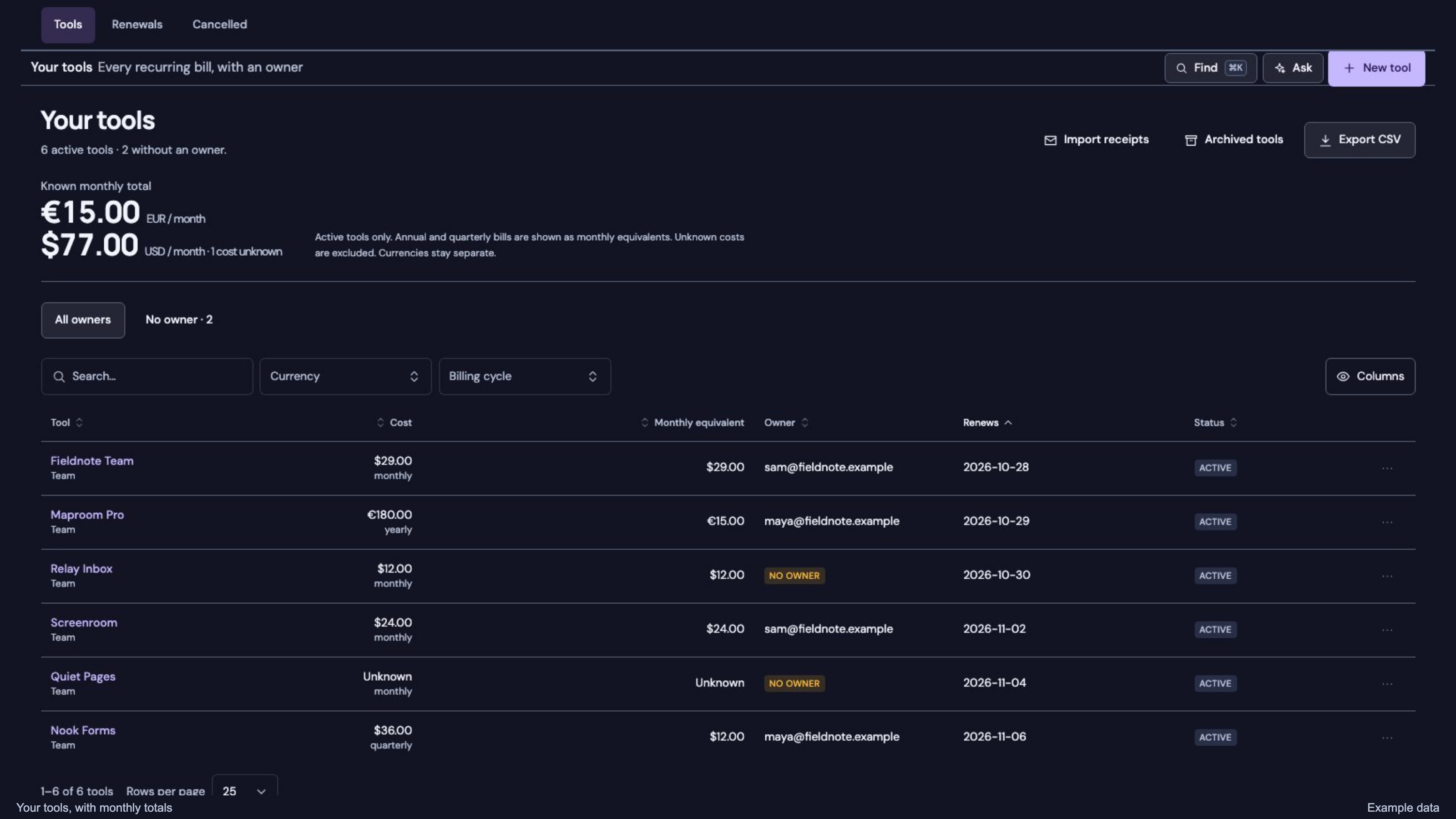Sort table by Cost column

[394, 422]
